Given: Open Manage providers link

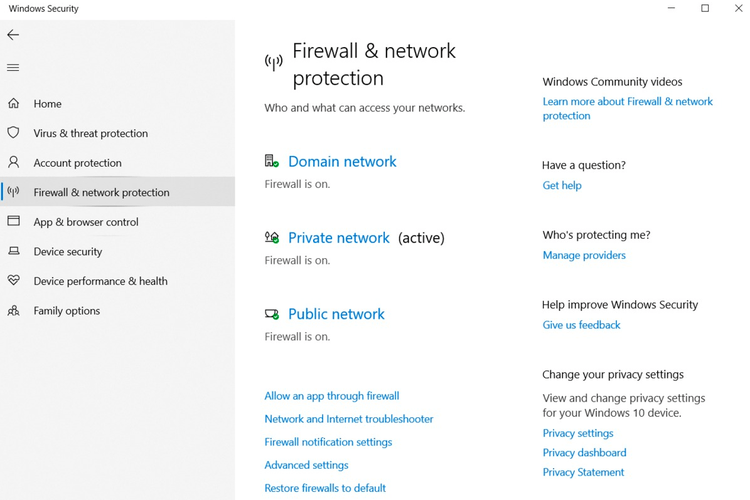Looking at the screenshot, I should pyautogui.click(x=584, y=255).
